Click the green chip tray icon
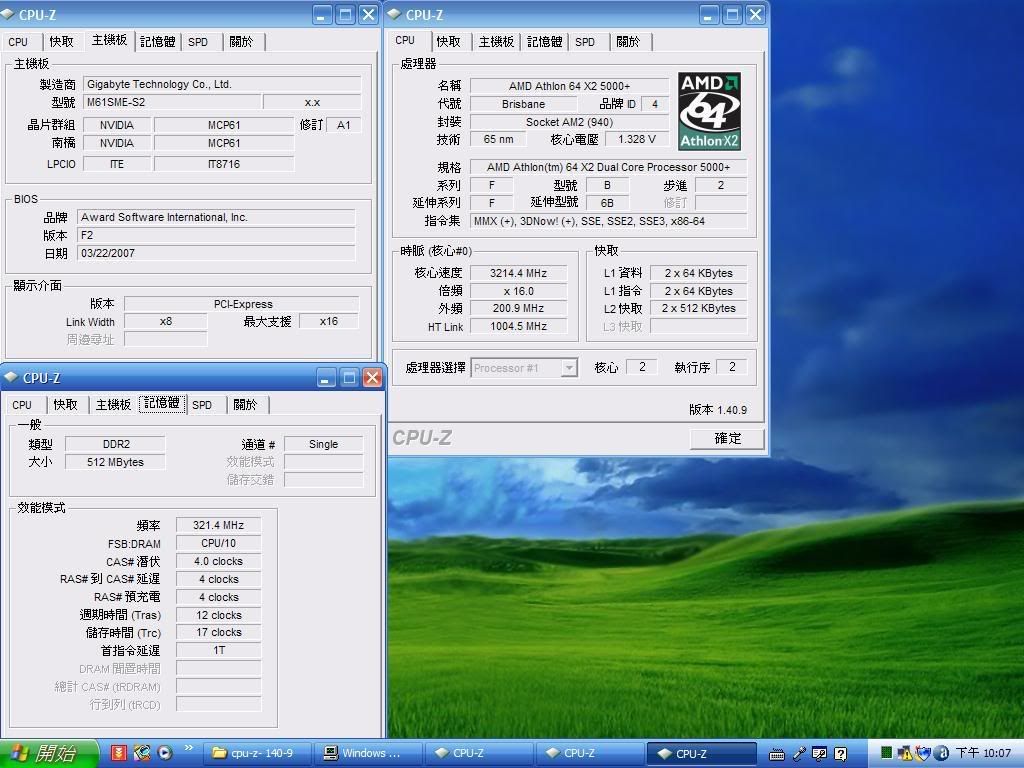 tap(886, 753)
